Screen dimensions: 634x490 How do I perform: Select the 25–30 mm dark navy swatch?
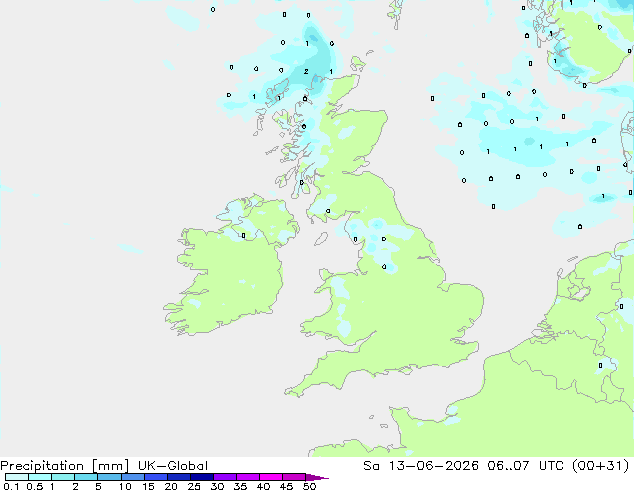pyautogui.click(x=201, y=477)
